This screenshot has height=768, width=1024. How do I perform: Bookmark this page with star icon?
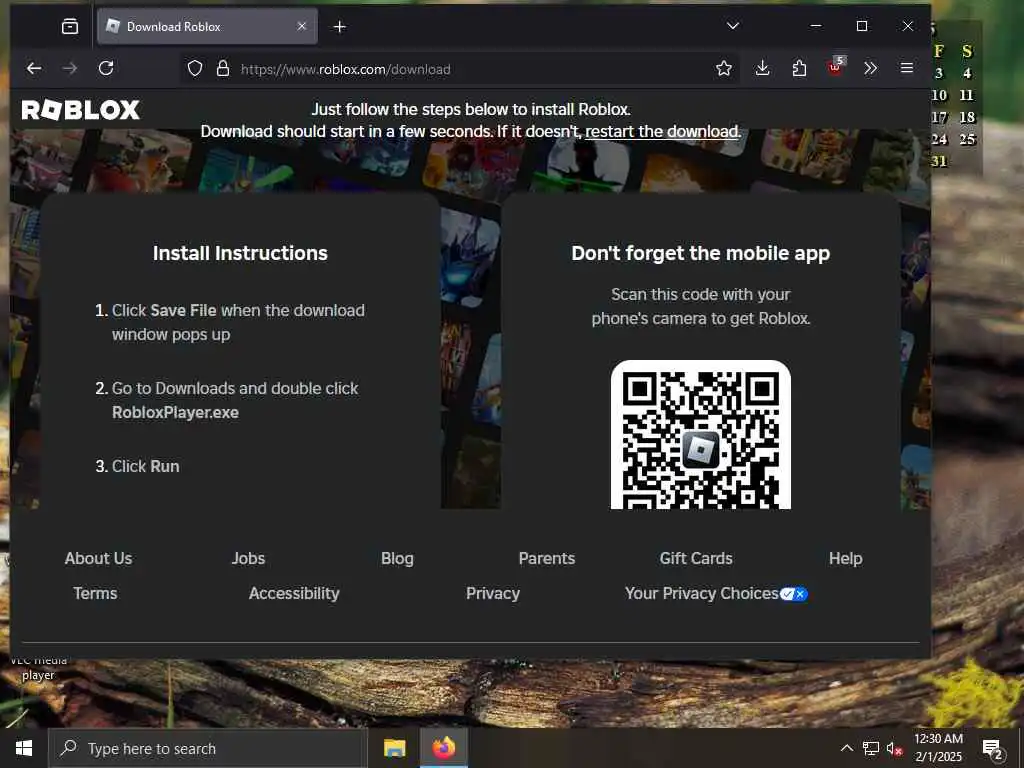click(724, 69)
